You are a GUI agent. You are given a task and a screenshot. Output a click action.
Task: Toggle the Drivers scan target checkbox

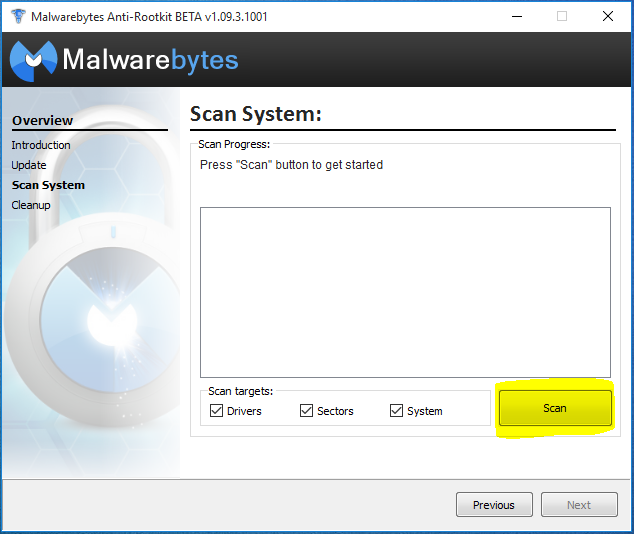click(x=216, y=411)
